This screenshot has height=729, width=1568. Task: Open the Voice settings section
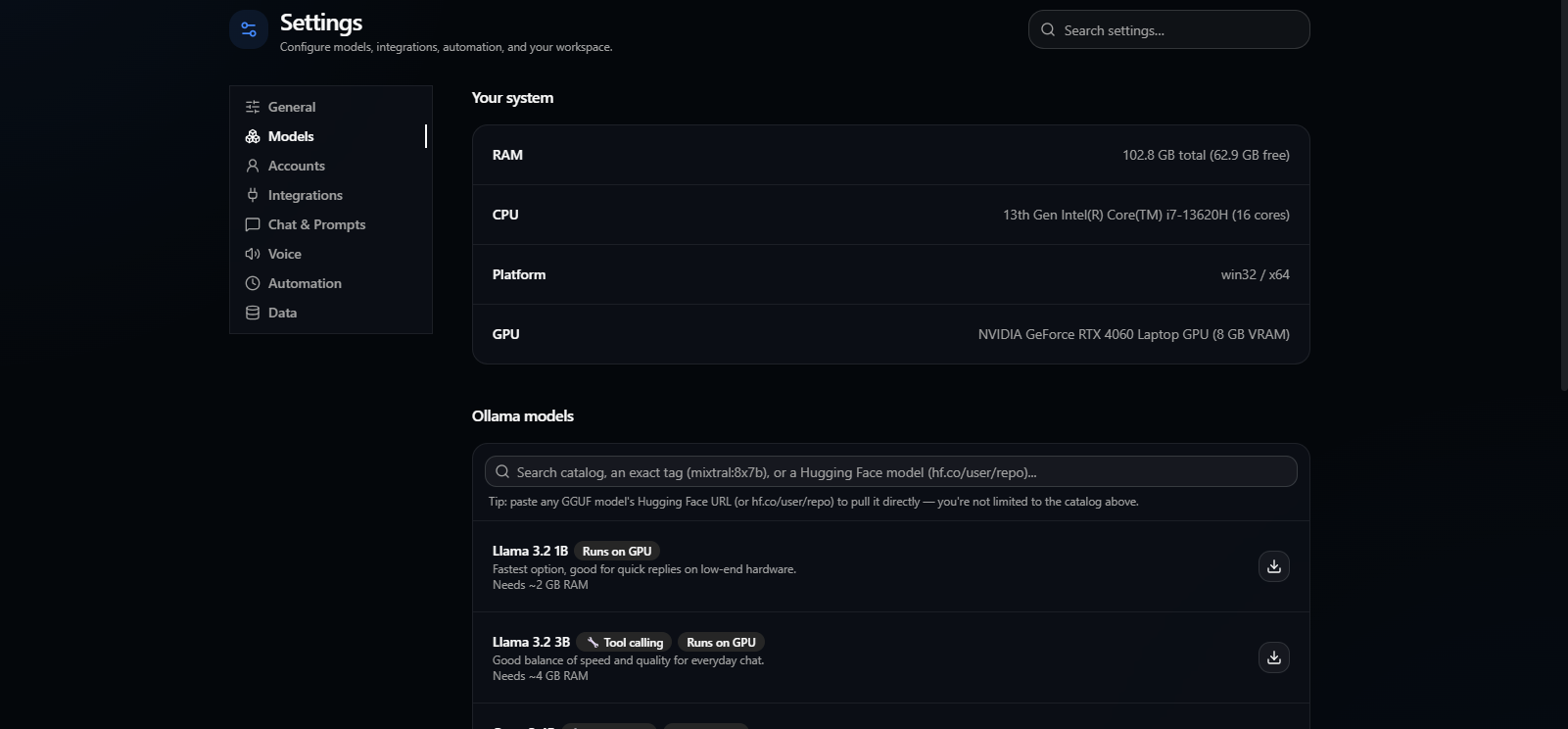tap(331, 254)
